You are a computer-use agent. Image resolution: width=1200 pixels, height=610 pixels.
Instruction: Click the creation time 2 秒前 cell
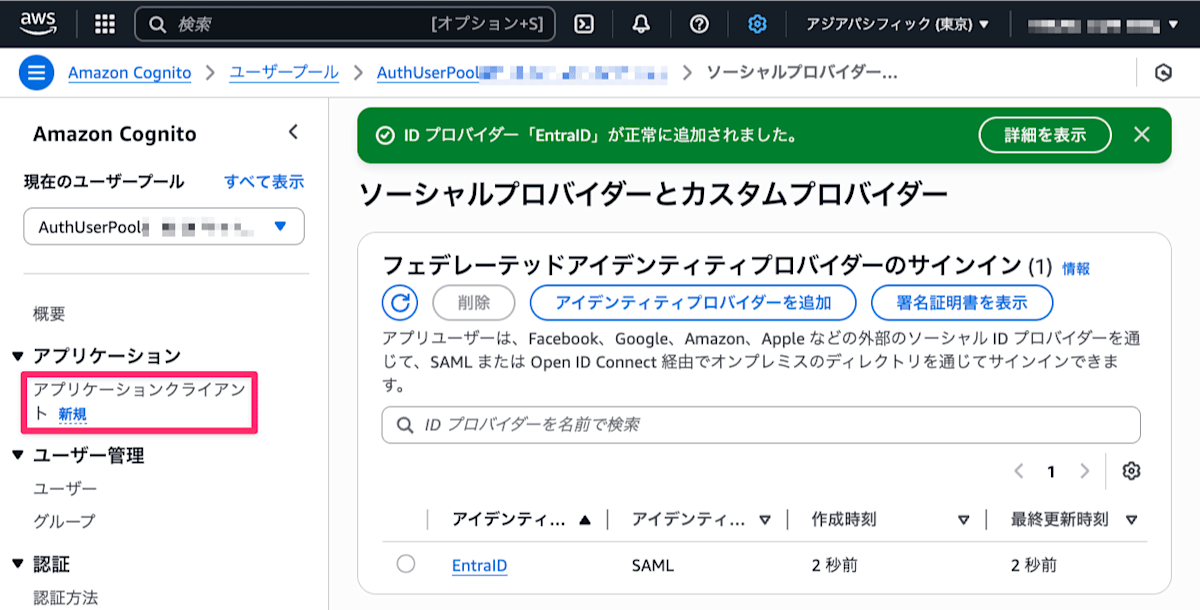835,565
